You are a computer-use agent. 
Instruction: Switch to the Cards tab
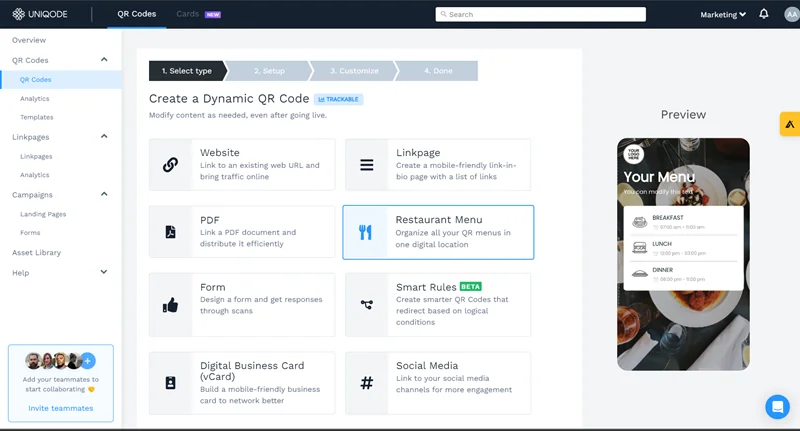[187, 15]
